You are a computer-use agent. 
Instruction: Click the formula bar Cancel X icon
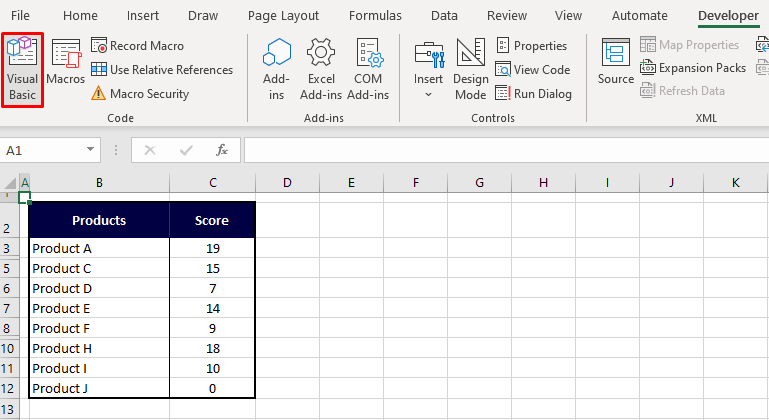(x=150, y=150)
